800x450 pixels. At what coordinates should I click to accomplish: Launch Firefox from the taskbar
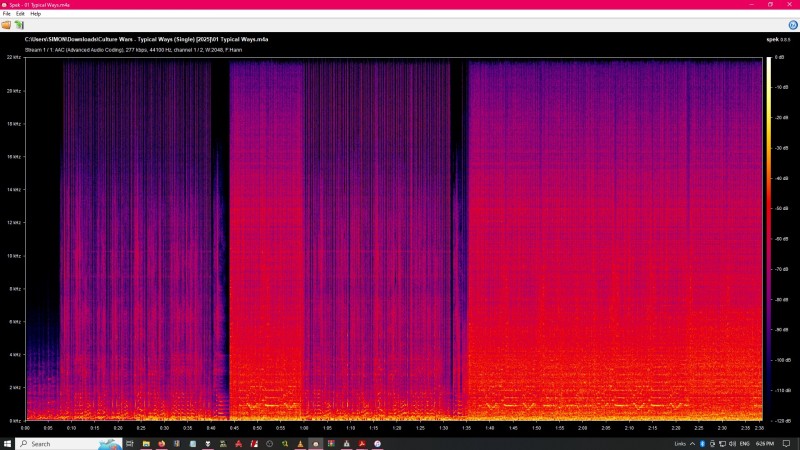162,443
